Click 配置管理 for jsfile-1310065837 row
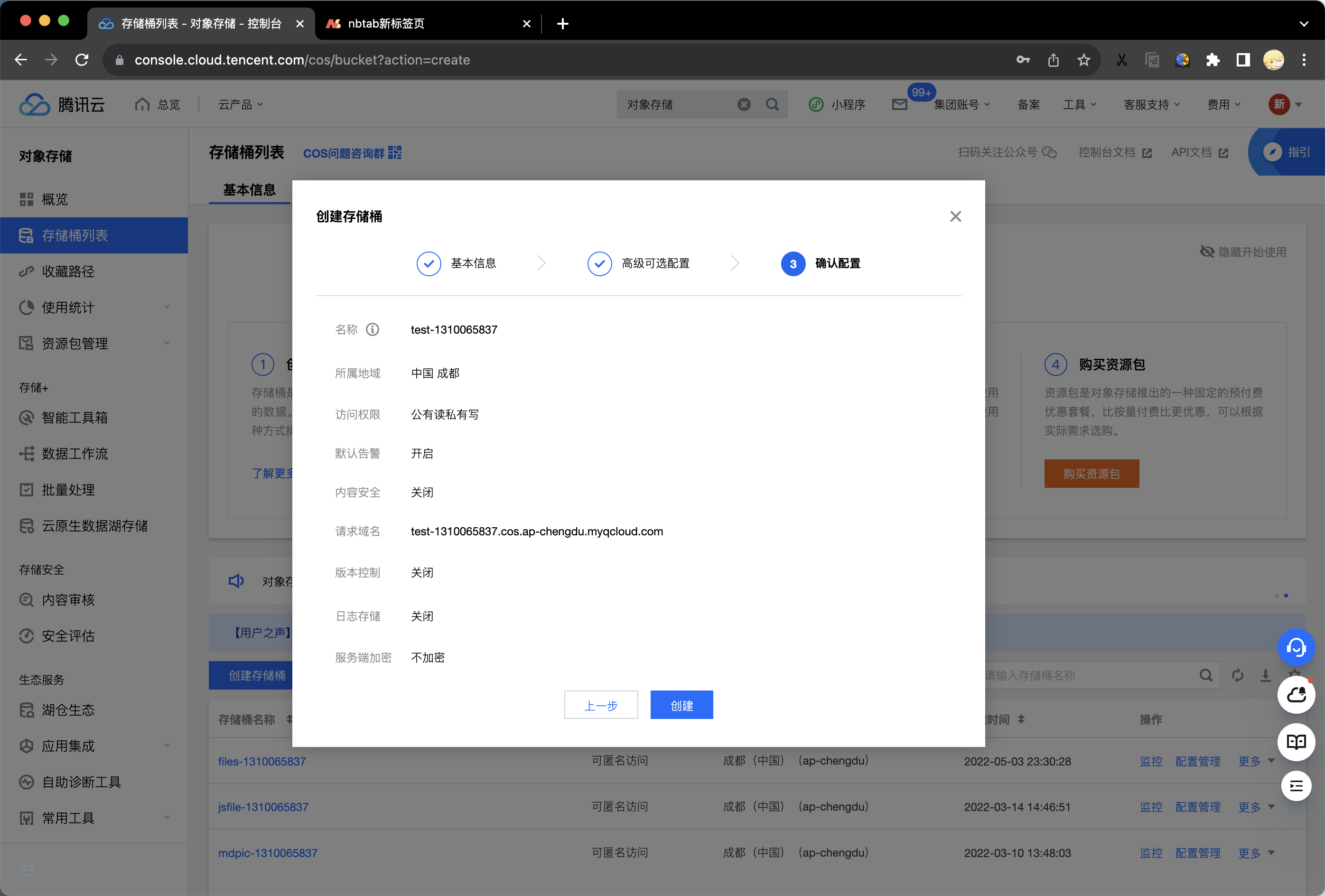Screen dimensions: 1325x896 tap(1197, 807)
